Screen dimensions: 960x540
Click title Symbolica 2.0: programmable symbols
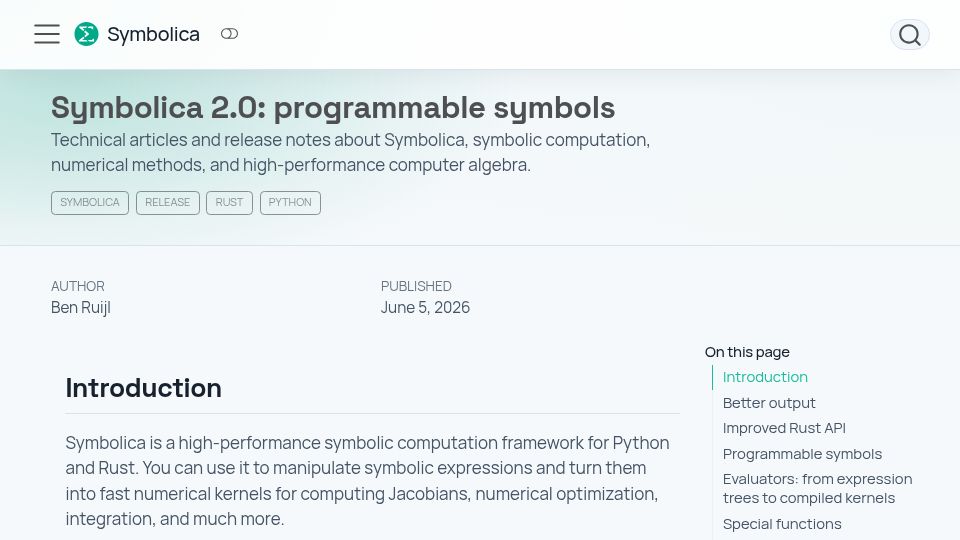click(x=333, y=108)
